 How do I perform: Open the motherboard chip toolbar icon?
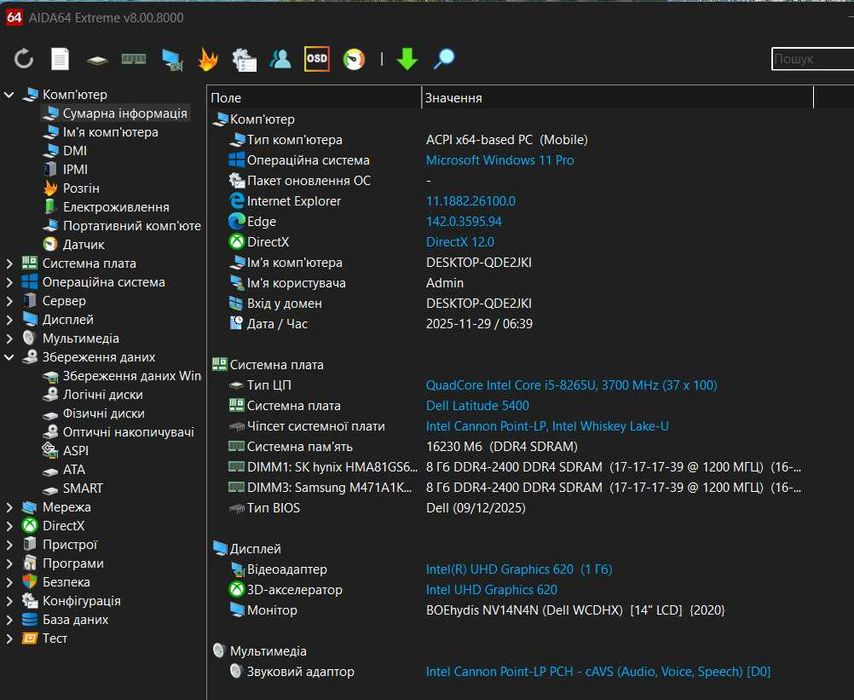pyautogui.click(x=97, y=60)
